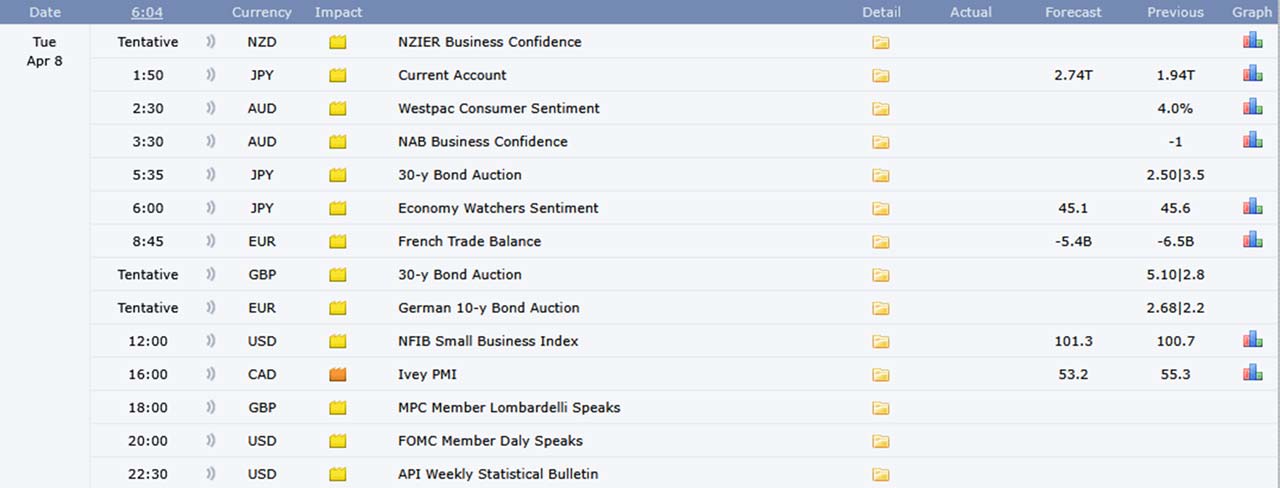The image size is (1280, 488).
Task: Toggle sound alert for 1:50 JPY event
Action: coord(210,75)
